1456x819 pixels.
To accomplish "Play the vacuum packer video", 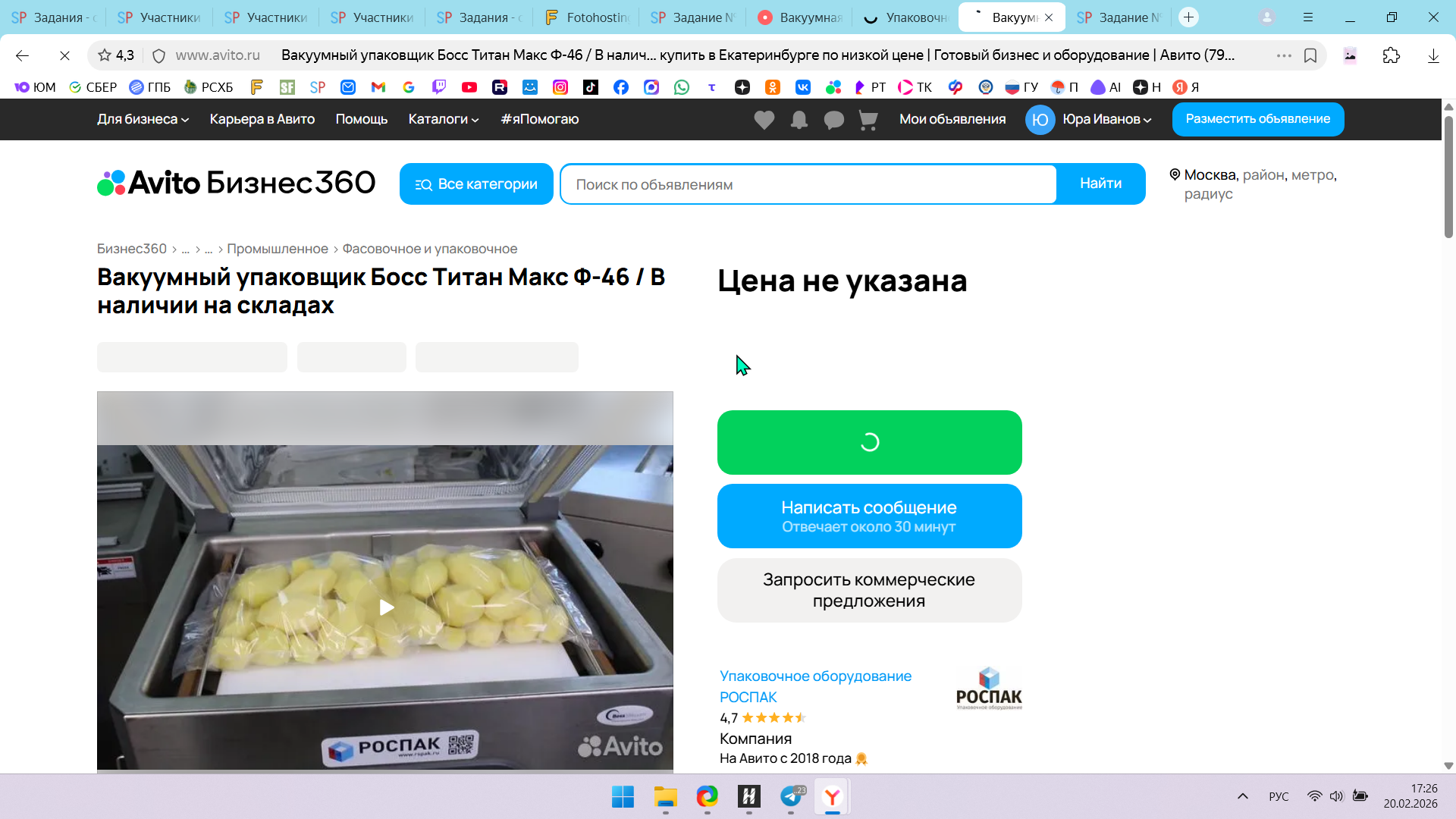I will [386, 607].
